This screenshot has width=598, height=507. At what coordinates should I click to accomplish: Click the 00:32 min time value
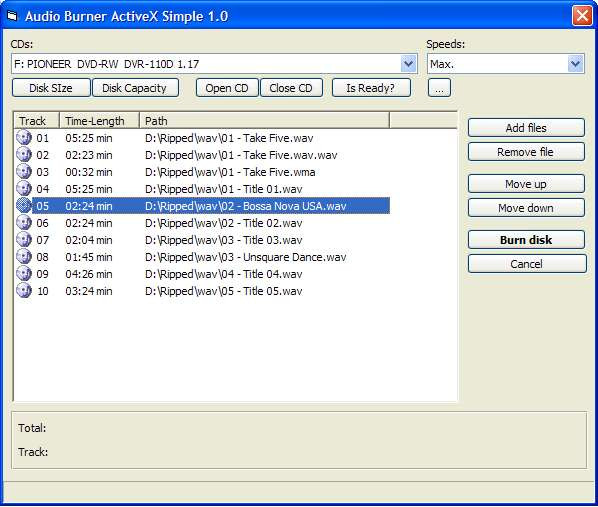[88, 172]
